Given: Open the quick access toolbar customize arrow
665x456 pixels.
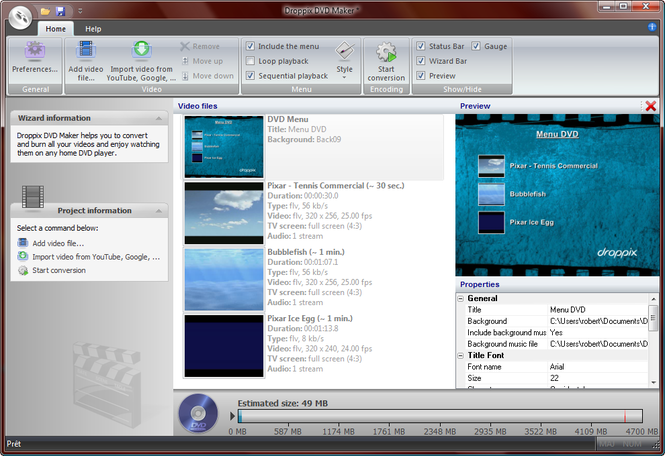Looking at the screenshot, I should pos(80,11).
